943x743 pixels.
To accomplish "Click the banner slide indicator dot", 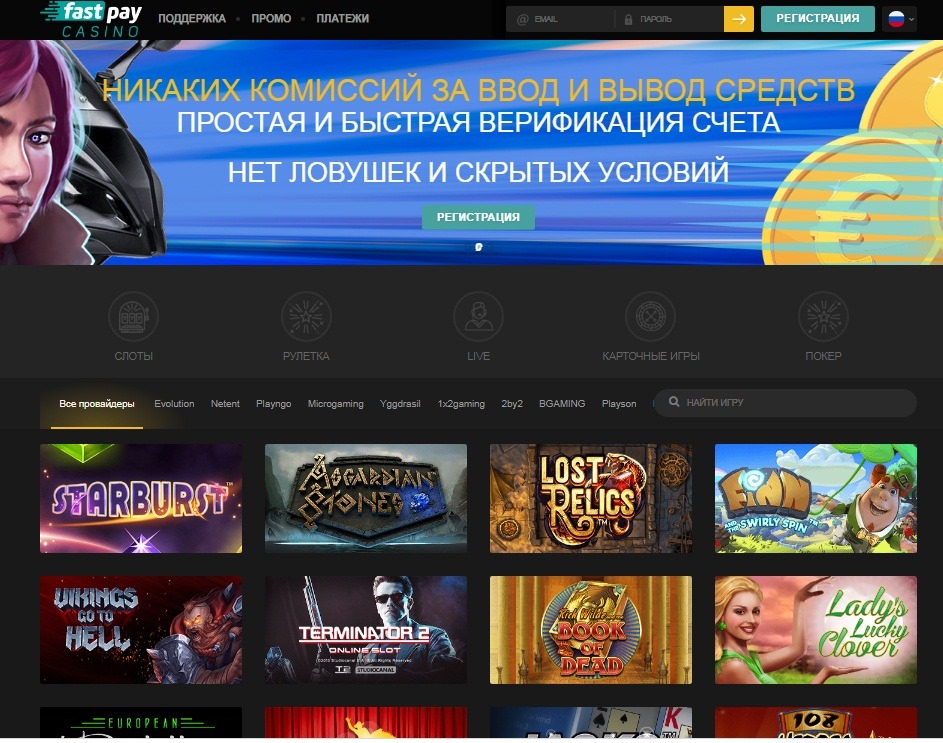I will [x=479, y=247].
